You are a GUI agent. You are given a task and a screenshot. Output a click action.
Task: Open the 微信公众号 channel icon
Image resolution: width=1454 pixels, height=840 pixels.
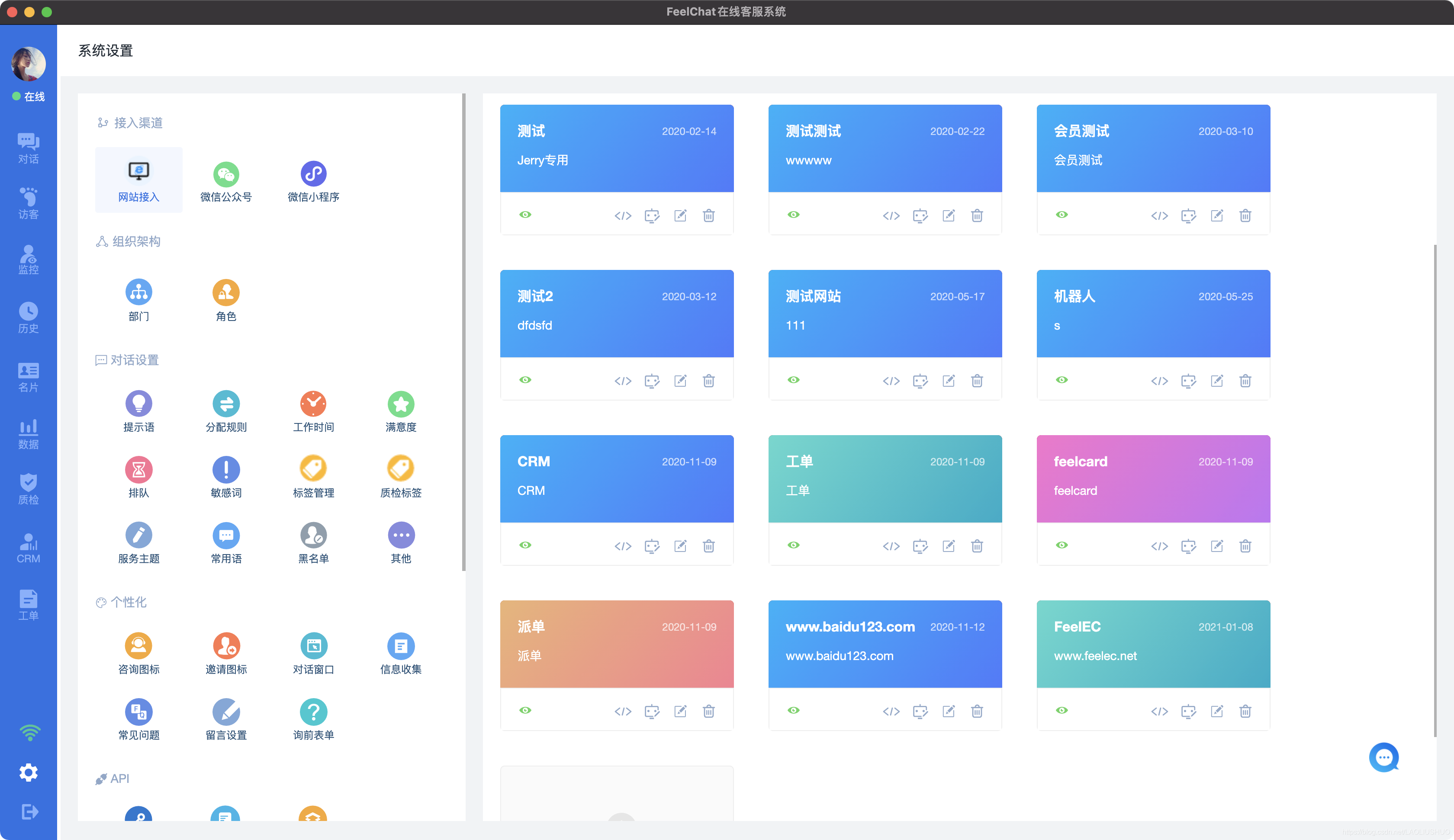(225, 174)
